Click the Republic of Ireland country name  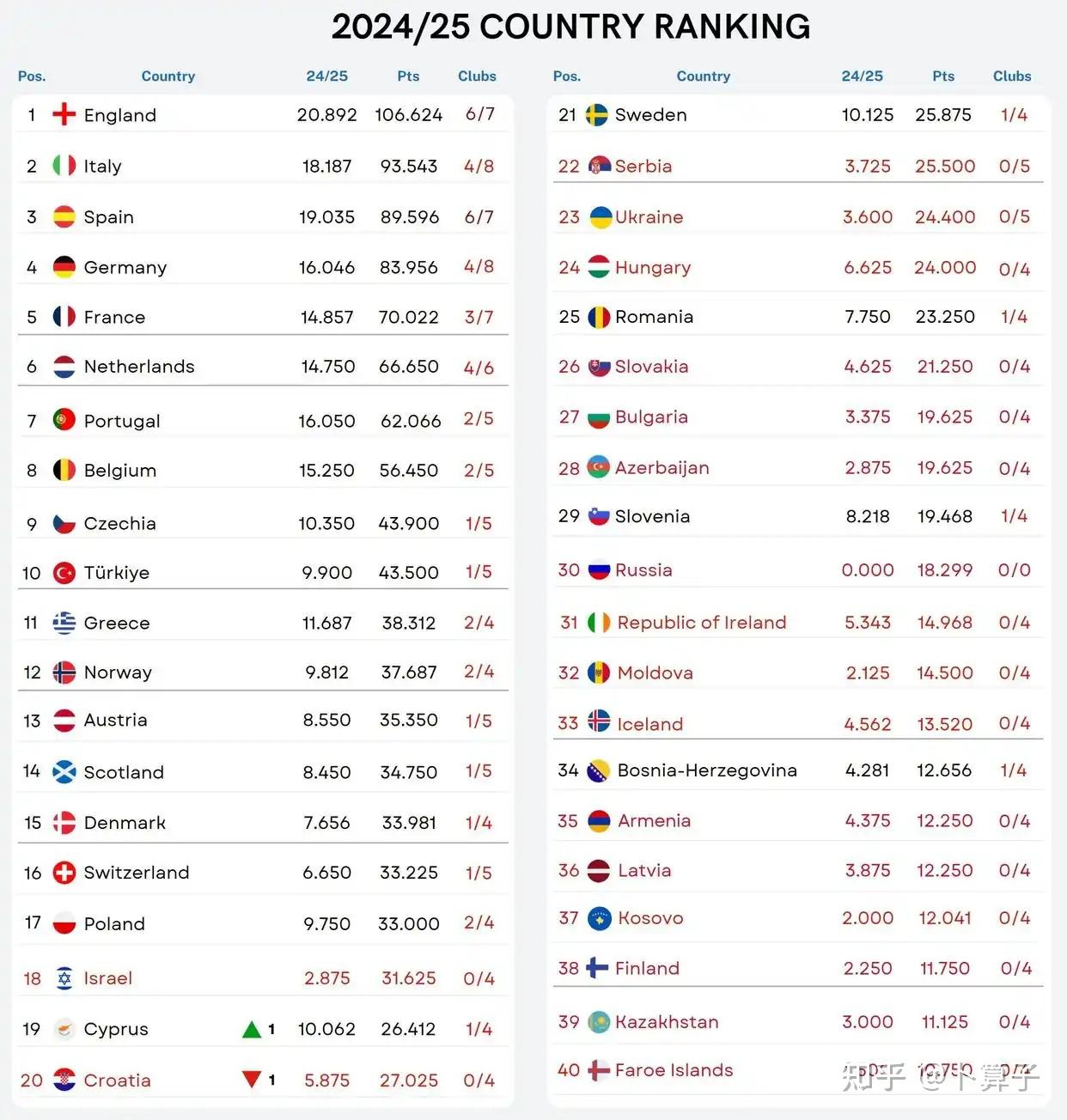coord(702,623)
